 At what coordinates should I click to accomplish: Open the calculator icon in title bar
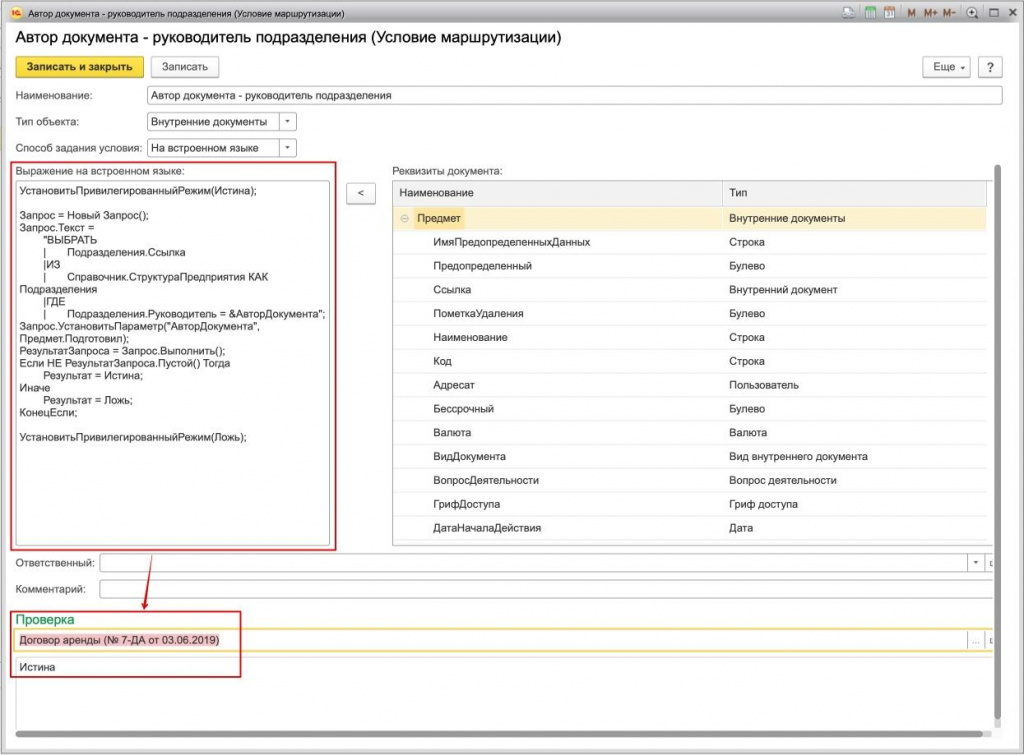coord(870,13)
